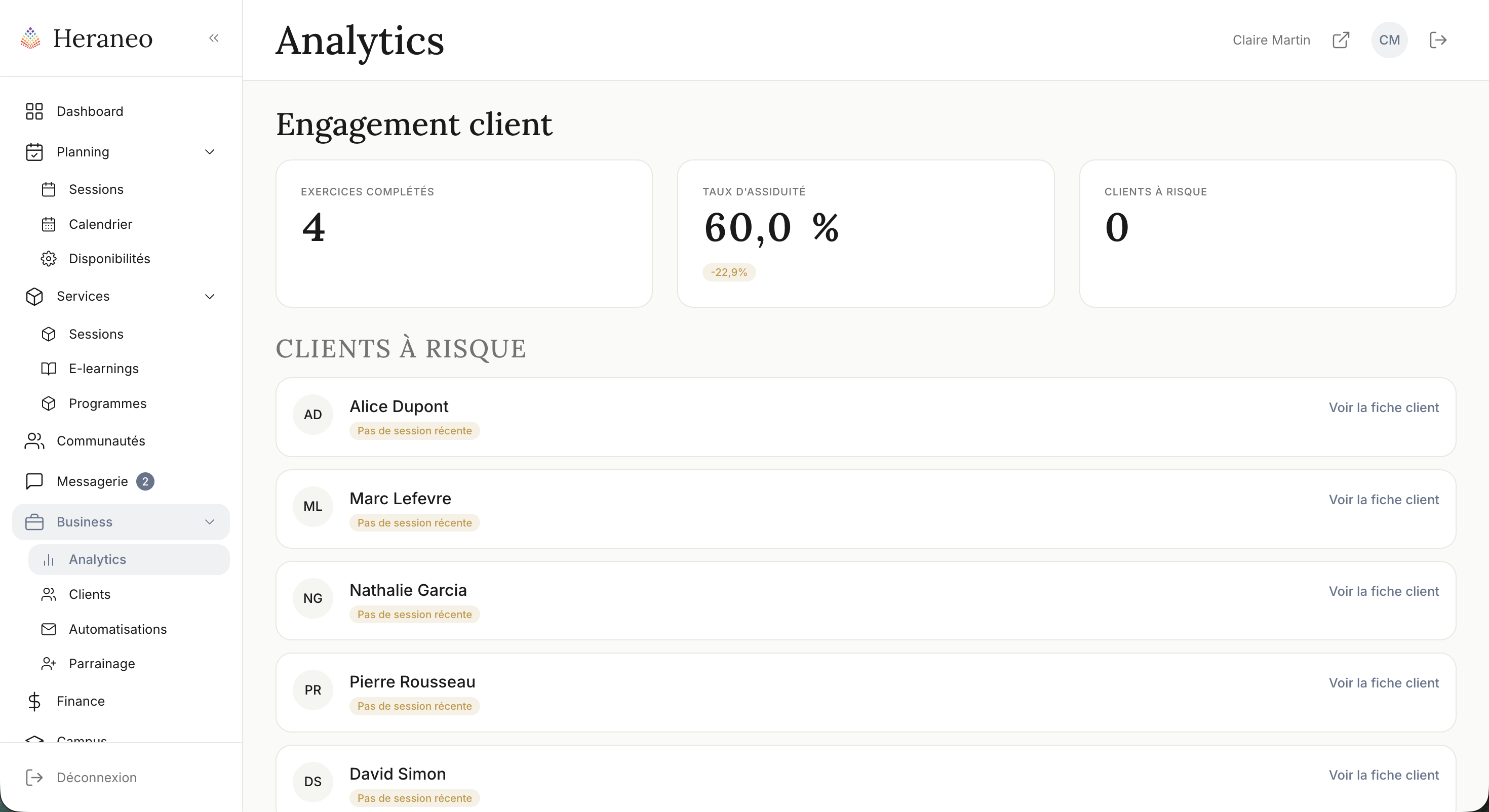Click the Automatisations envelope icon
1489x812 pixels.
[49, 629]
